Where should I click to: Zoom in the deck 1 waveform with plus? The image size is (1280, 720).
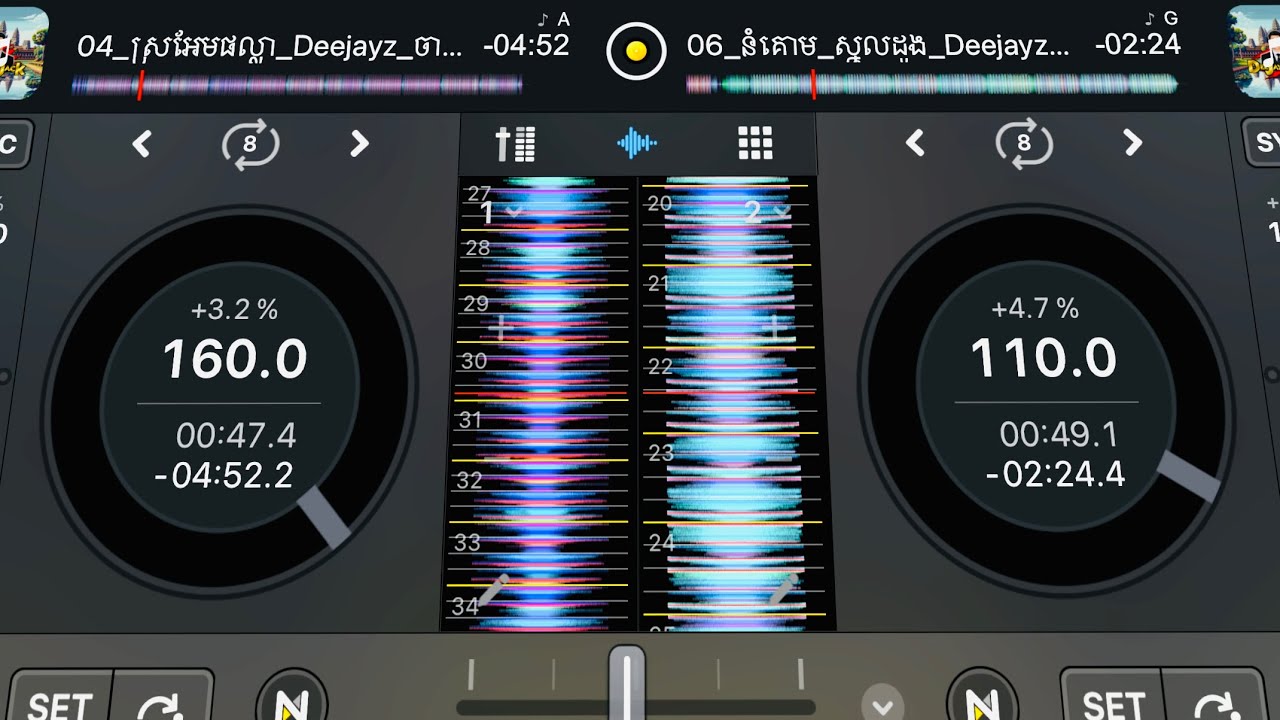[502, 328]
